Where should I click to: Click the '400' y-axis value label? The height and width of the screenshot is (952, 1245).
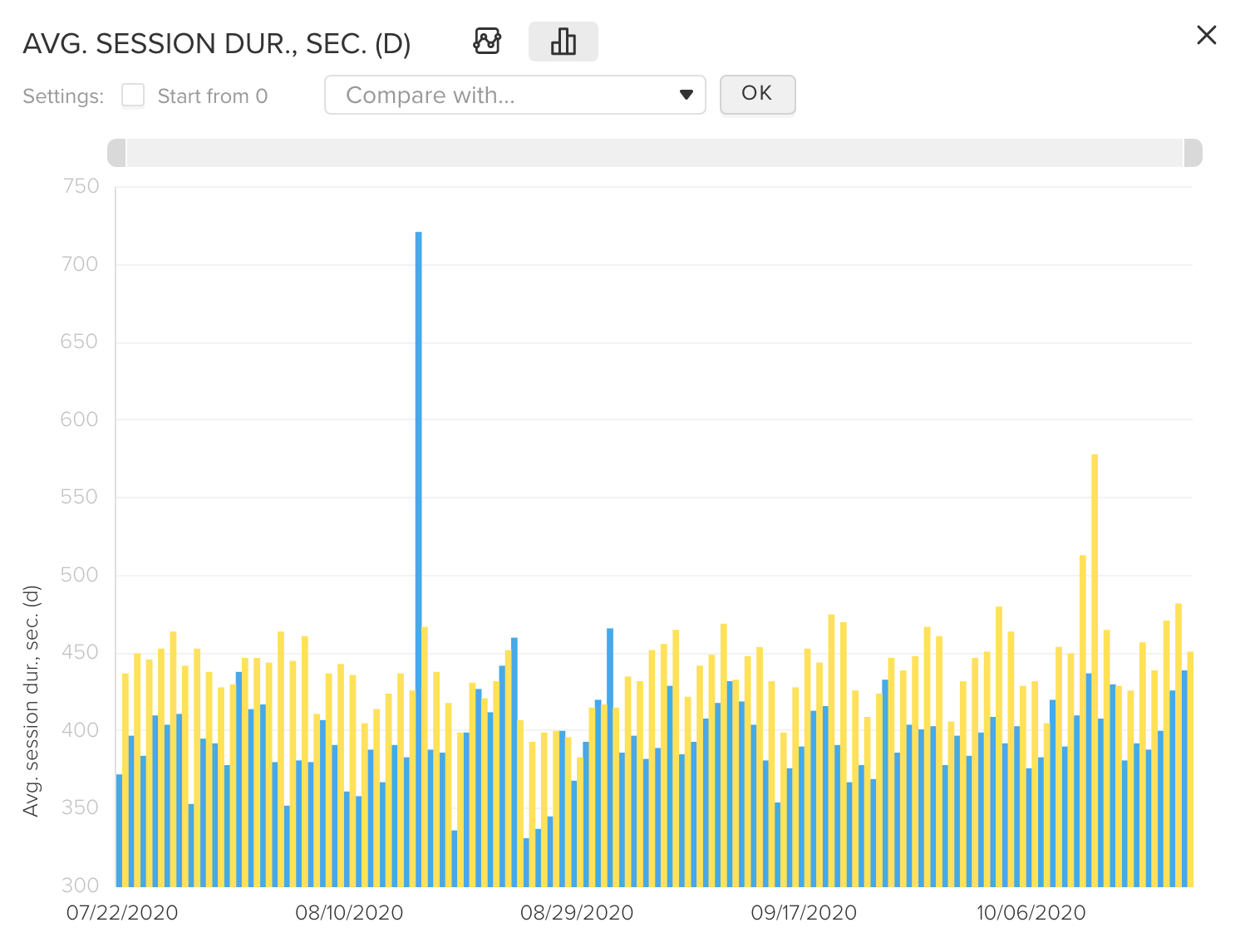click(80, 730)
